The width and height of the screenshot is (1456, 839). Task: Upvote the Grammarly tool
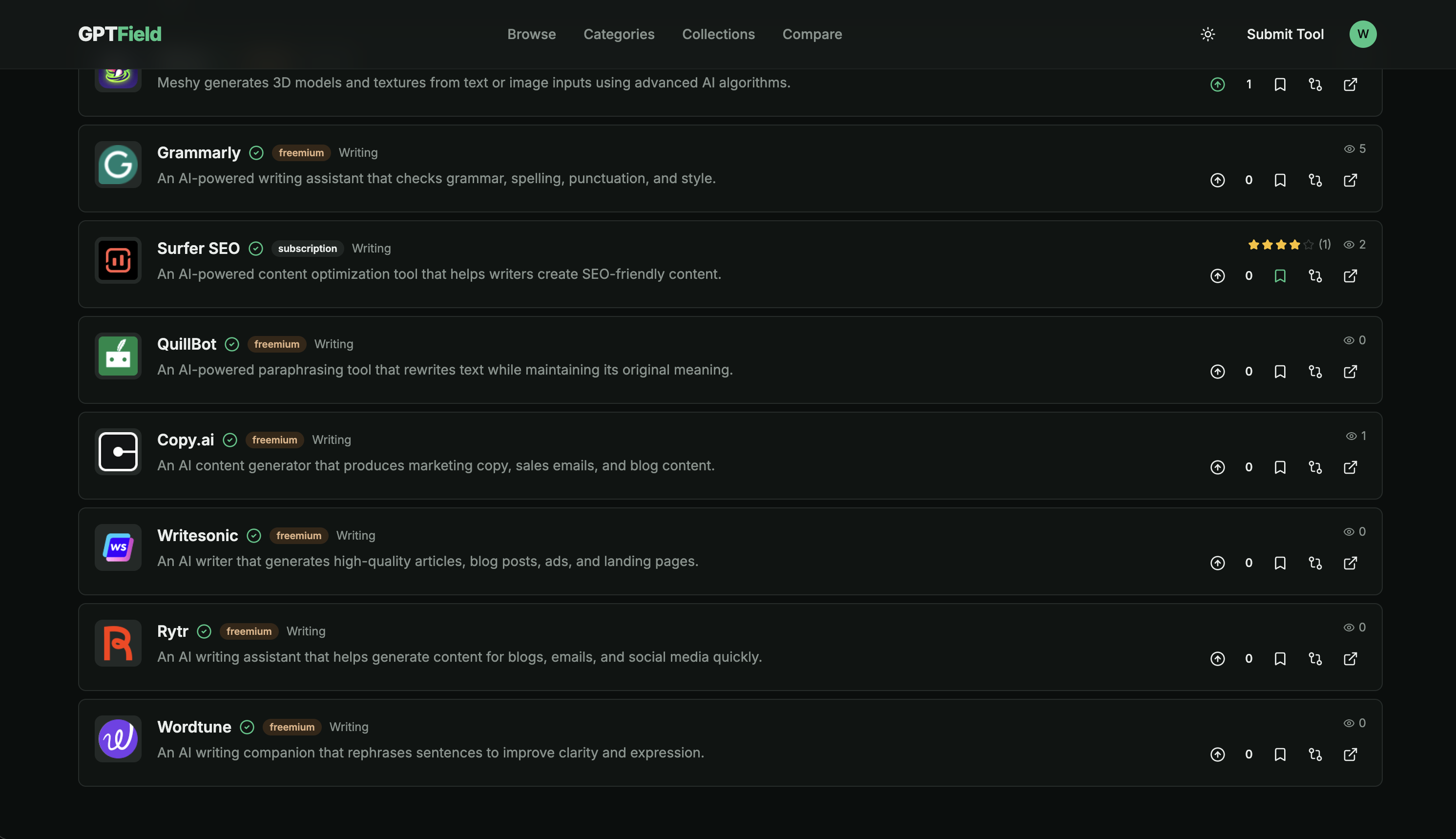[x=1217, y=180]
